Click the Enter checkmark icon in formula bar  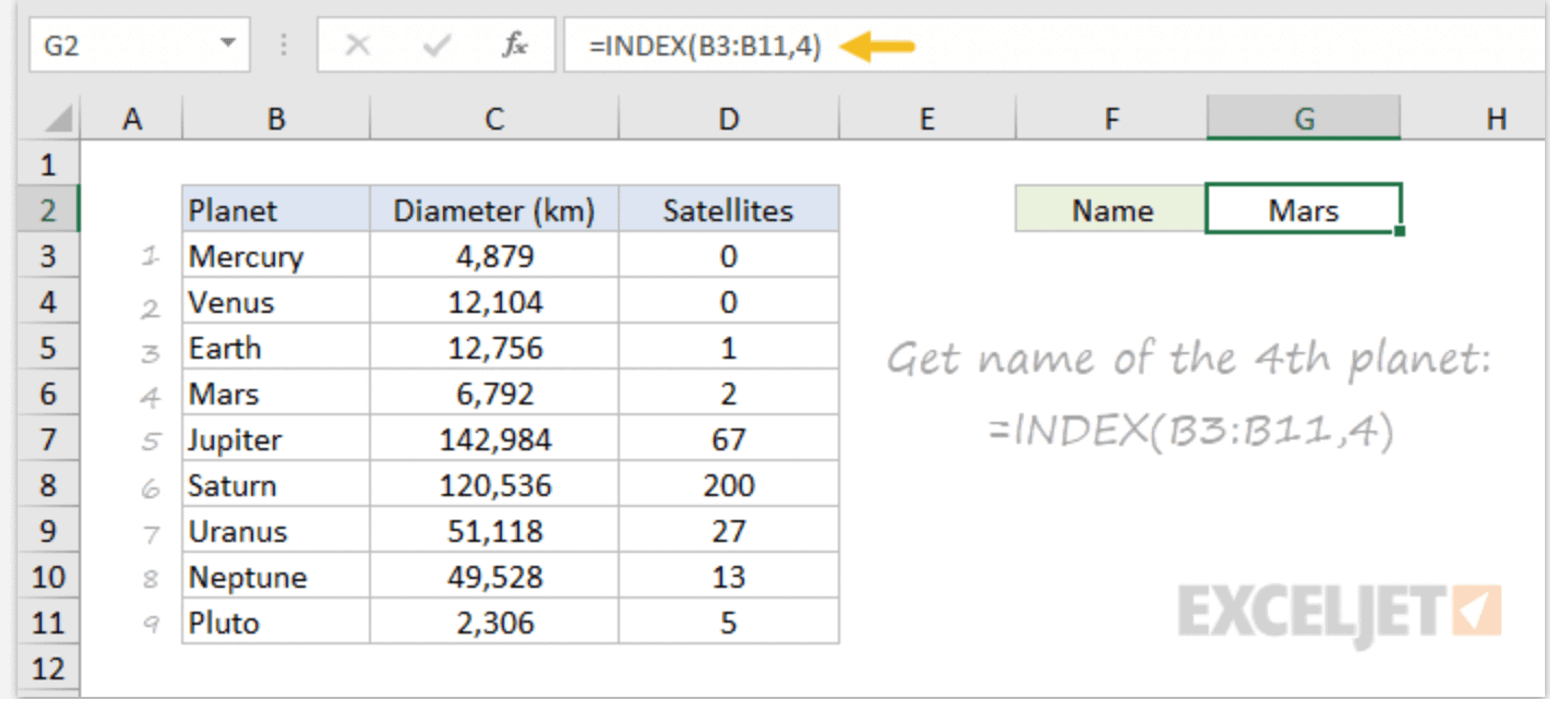tap(436, 46)
